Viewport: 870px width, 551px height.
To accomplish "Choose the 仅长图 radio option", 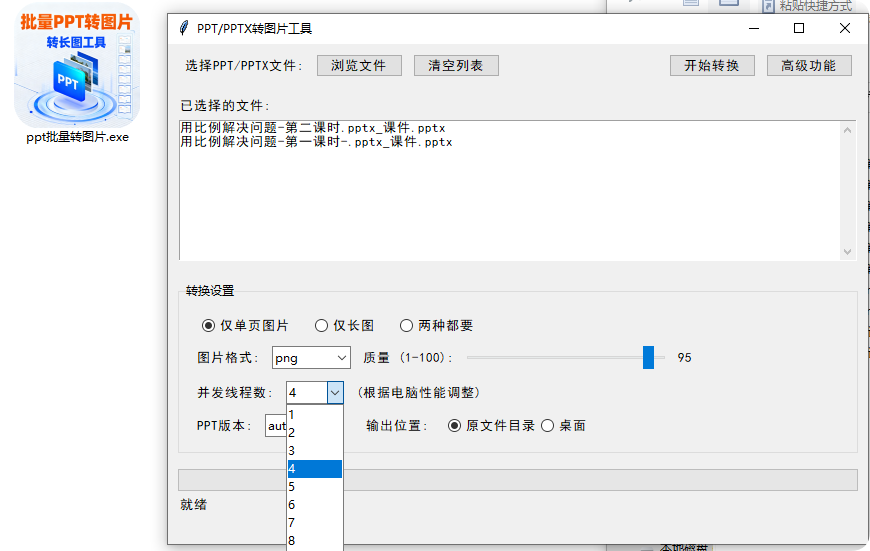I will pyautogui.click(x=321, y=326).
